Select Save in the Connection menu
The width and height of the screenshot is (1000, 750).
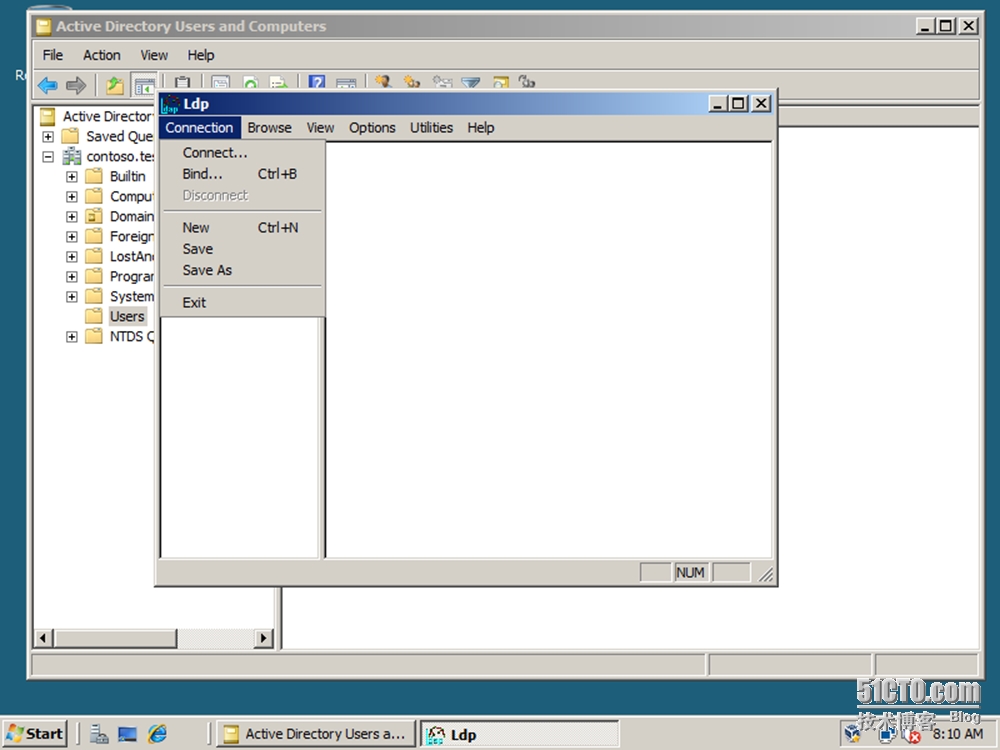242,249
